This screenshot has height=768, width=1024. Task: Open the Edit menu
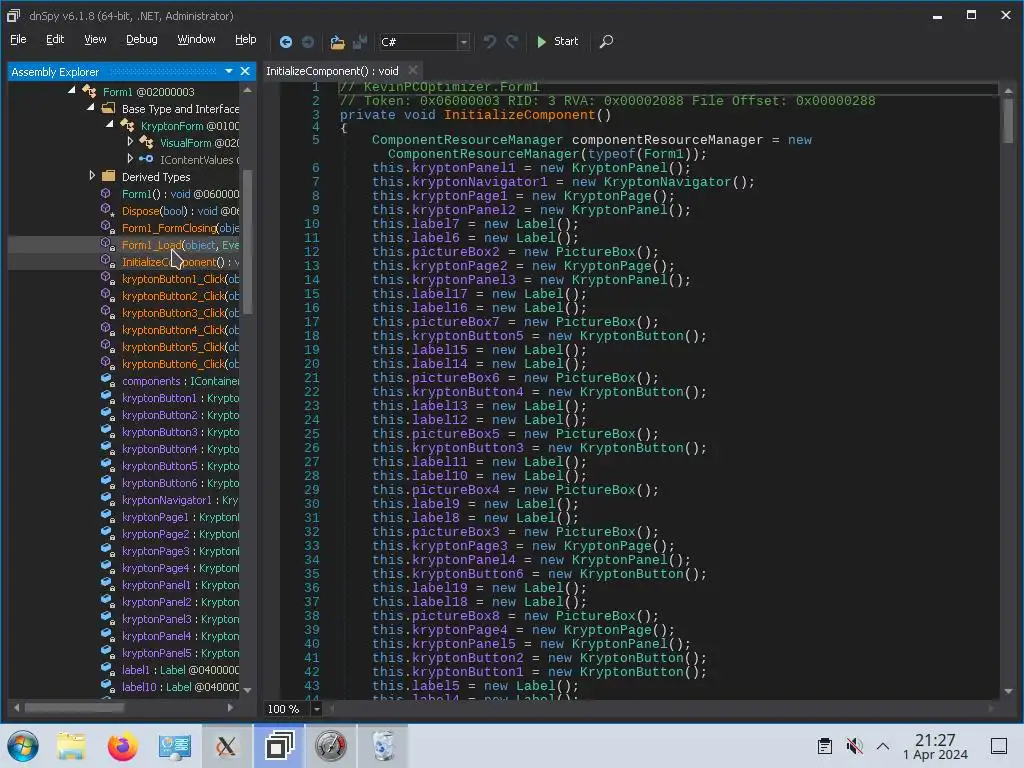tap(55, 39)
